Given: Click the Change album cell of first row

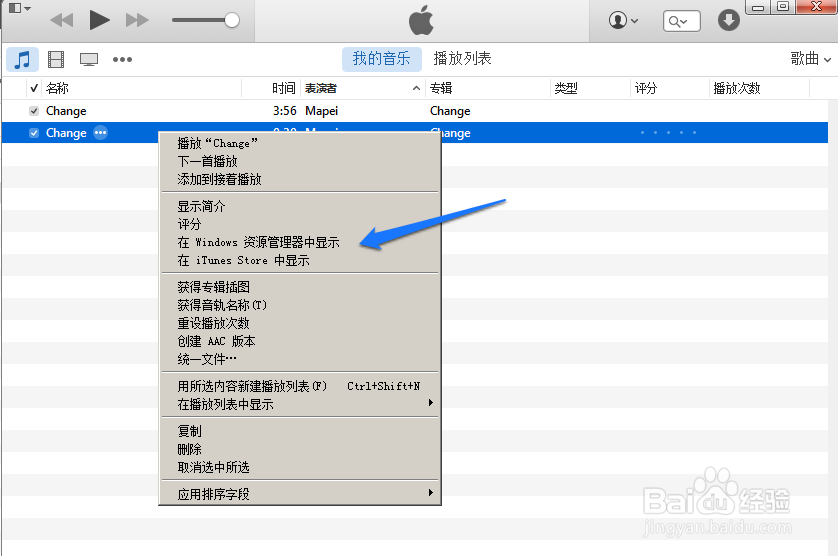Looking at the screenshot, I should coord(450,111).
